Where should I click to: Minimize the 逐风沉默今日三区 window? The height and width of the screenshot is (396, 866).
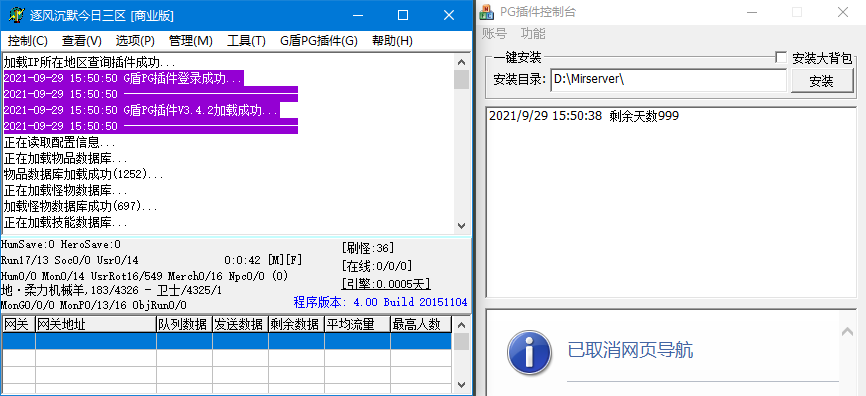point(358,15)
